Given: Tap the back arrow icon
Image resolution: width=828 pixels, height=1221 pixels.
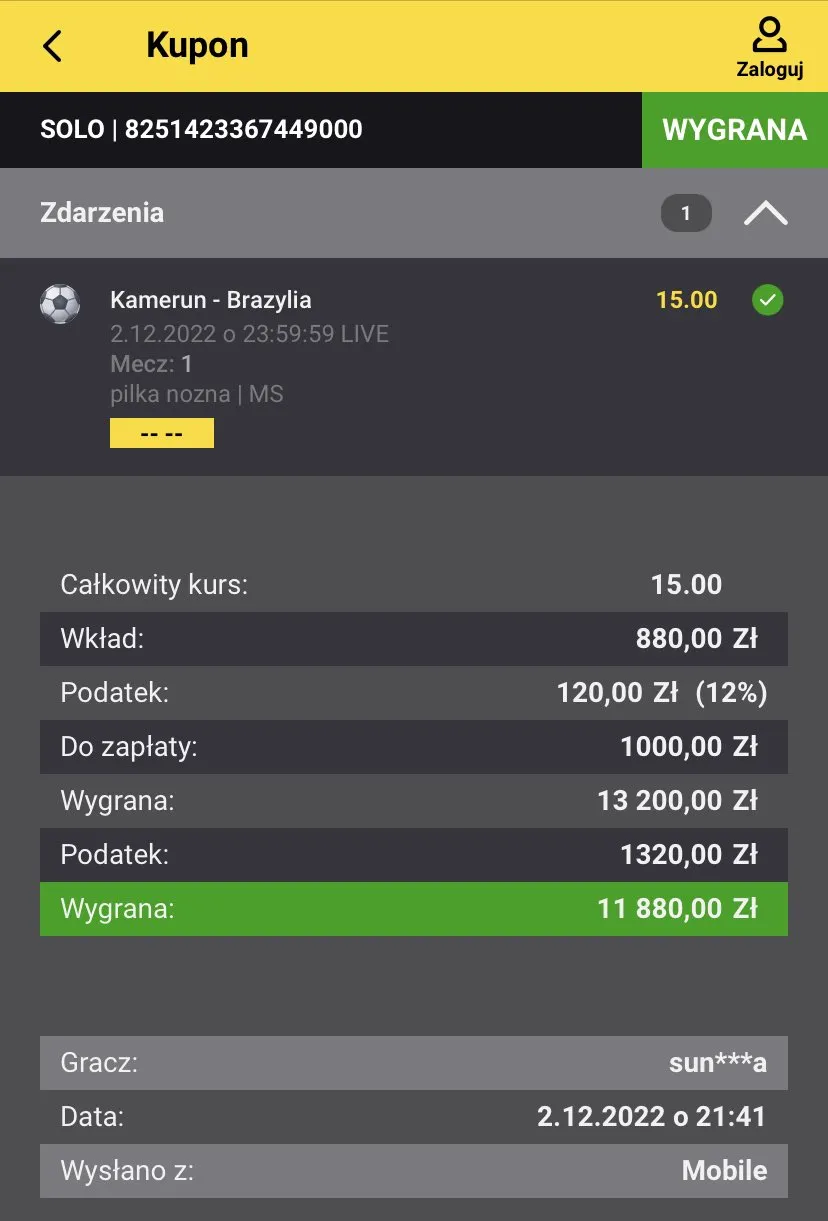Looking at the screenshot, I should point(53,46).
